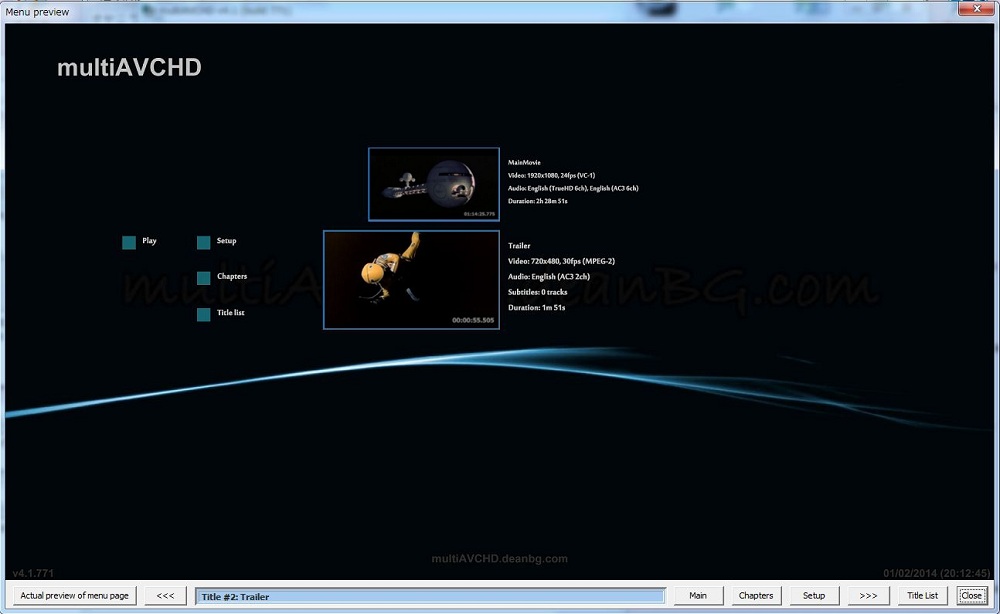Click the teal square icon beside Chapters

203,278
